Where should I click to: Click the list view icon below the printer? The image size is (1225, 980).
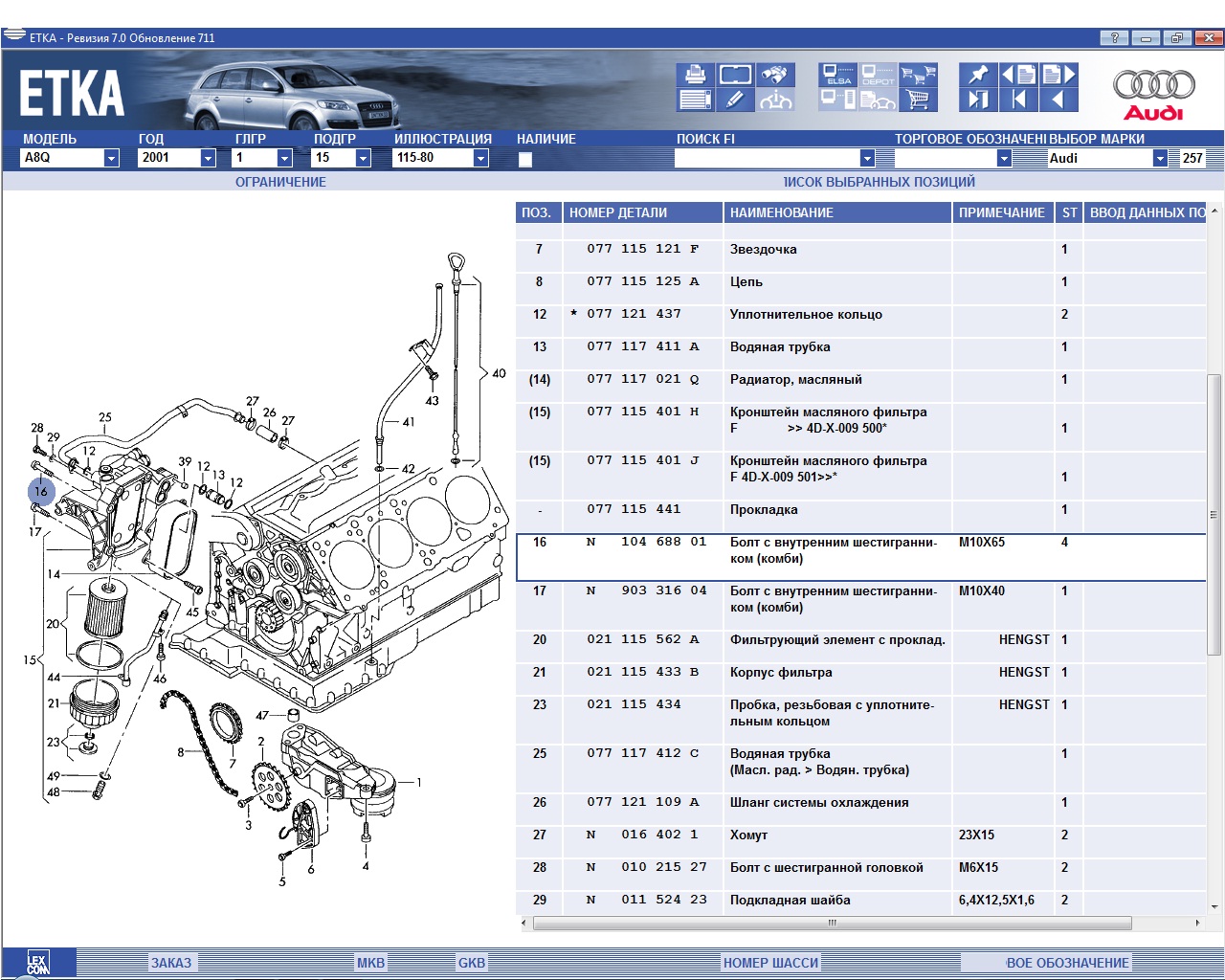[695, 100]
